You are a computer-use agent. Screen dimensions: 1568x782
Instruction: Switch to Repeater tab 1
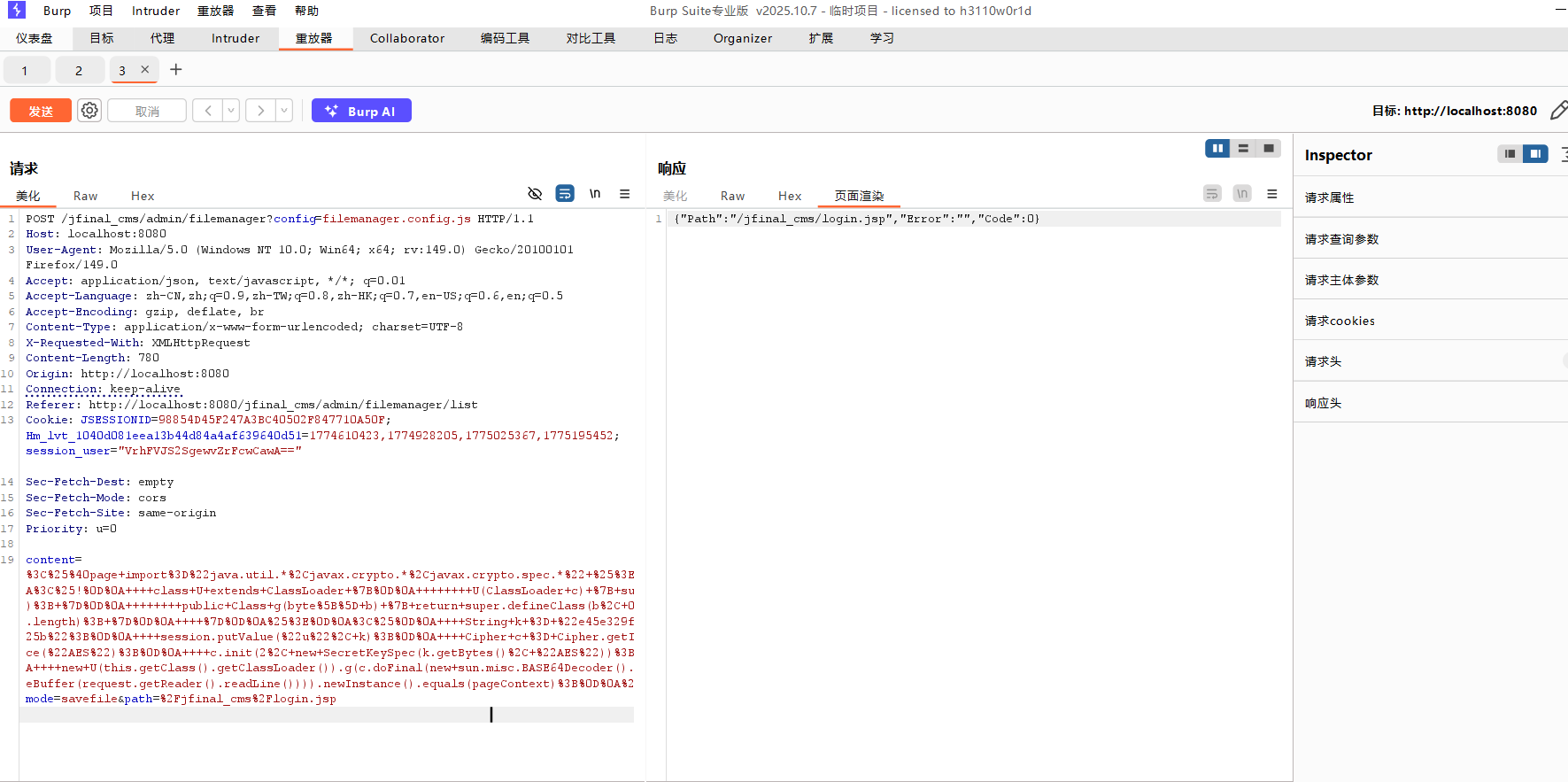[x=25, y=71]
